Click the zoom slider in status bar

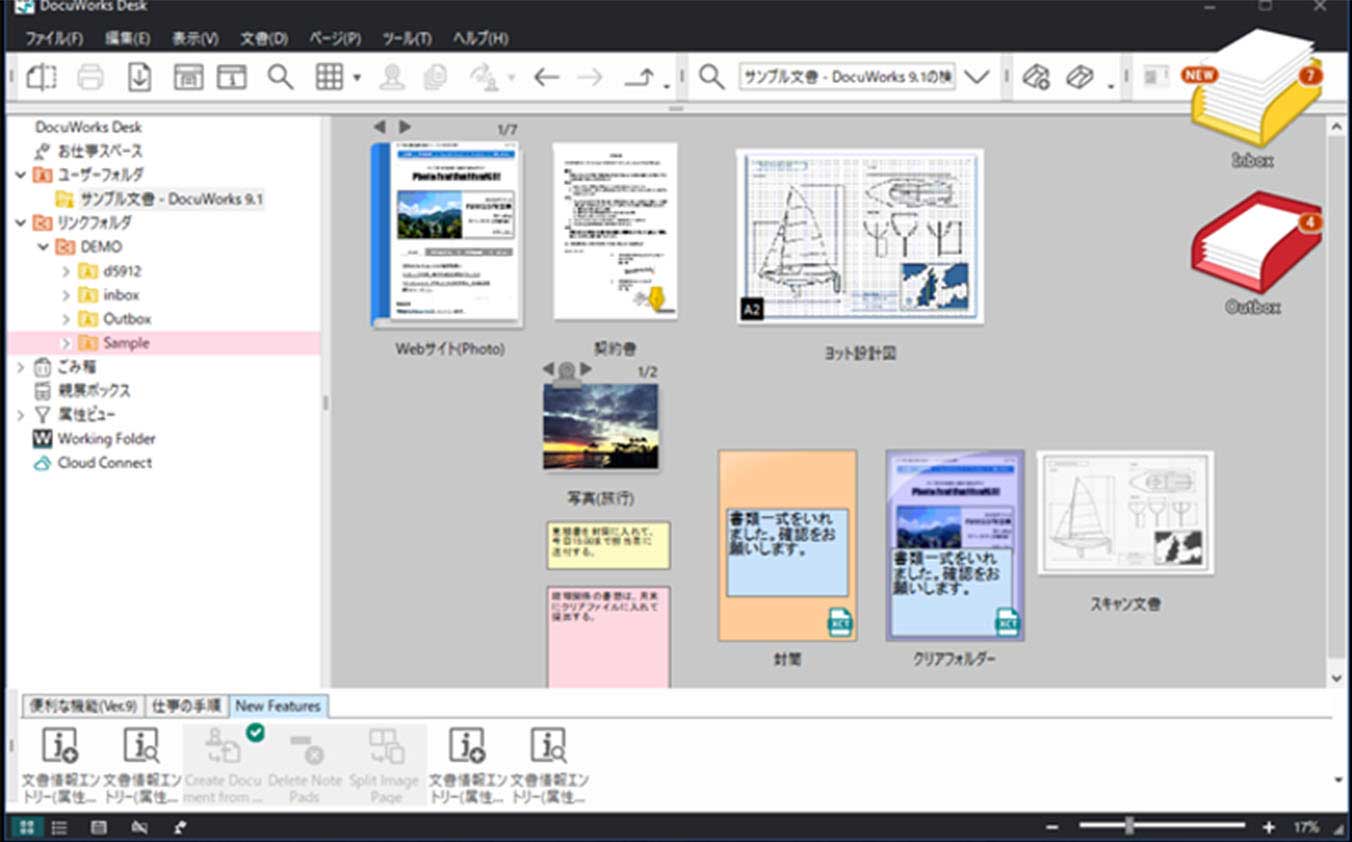tap(1130, 826)
